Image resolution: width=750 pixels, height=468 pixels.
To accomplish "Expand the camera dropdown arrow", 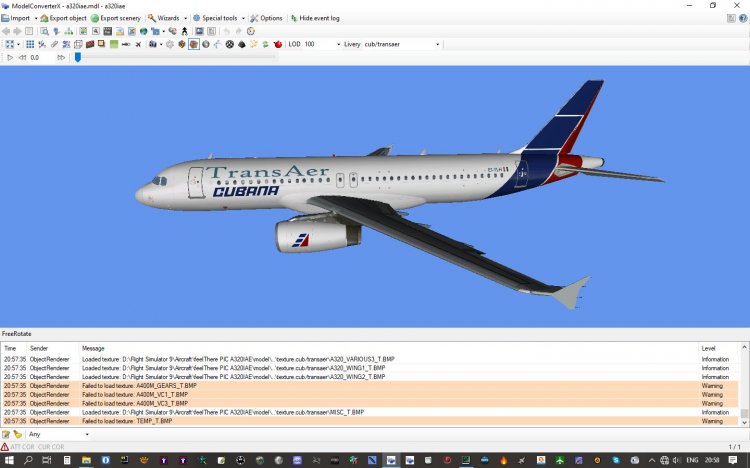I will coord(161,44).
